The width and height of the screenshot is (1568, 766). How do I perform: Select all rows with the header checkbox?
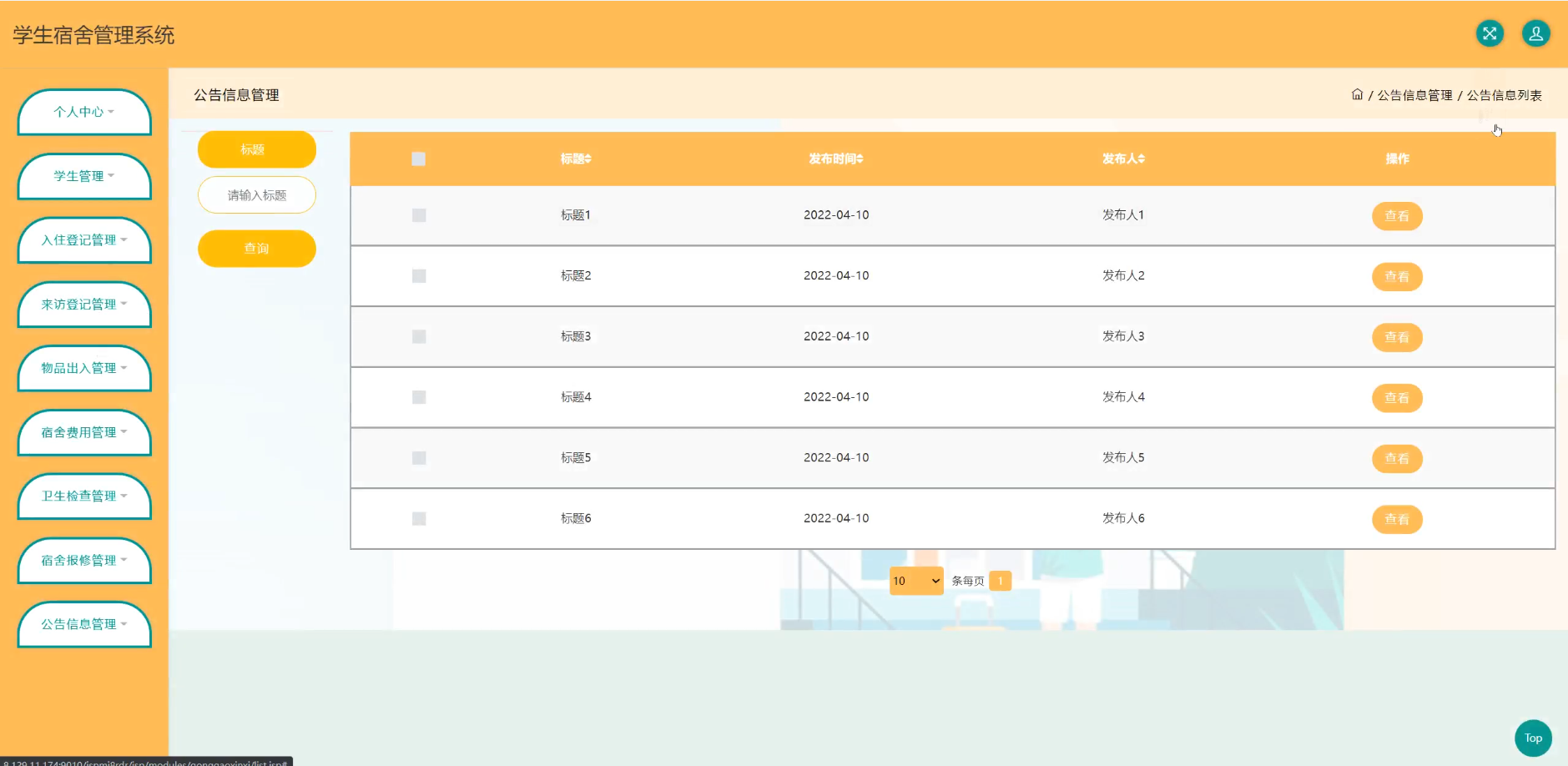pos(419,159)
